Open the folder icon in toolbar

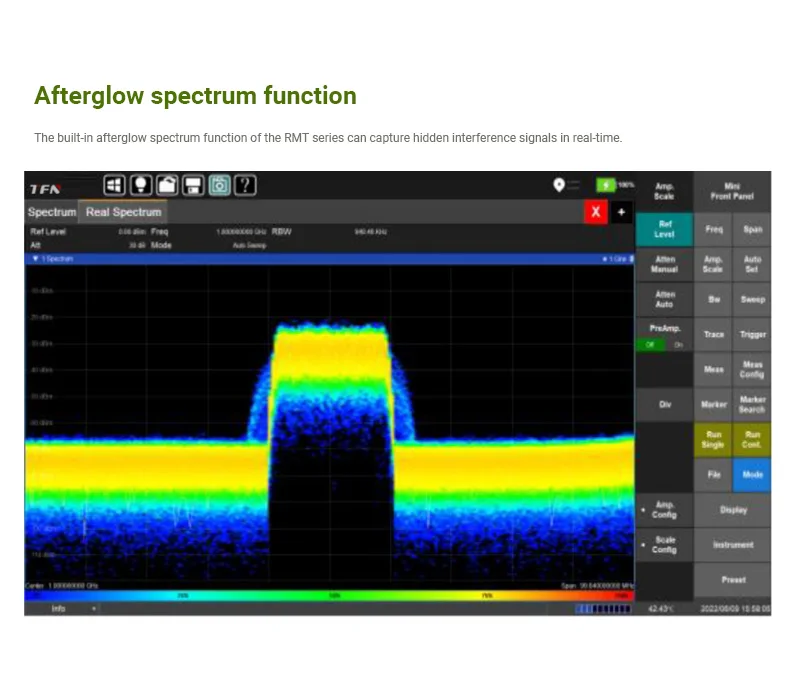click(x=167, y=185)
